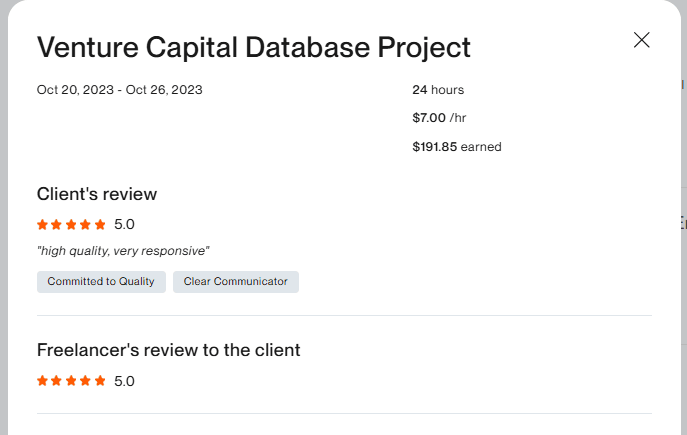Close the Venture Capital Database Project dialog
The width and height of the screenshot is (687, 435).
641,40
